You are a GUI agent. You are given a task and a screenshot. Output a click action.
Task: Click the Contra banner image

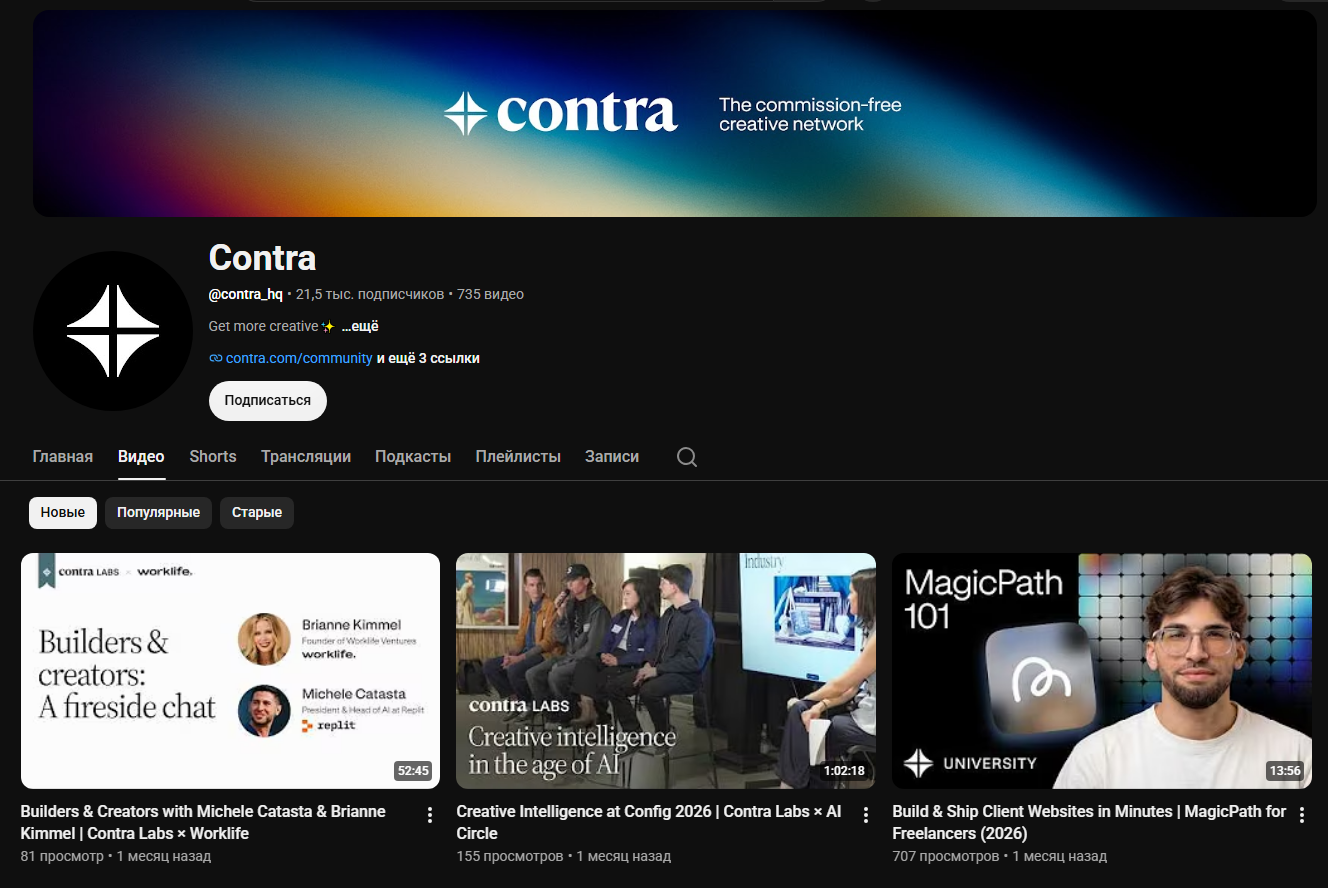[x=675, y=114]
